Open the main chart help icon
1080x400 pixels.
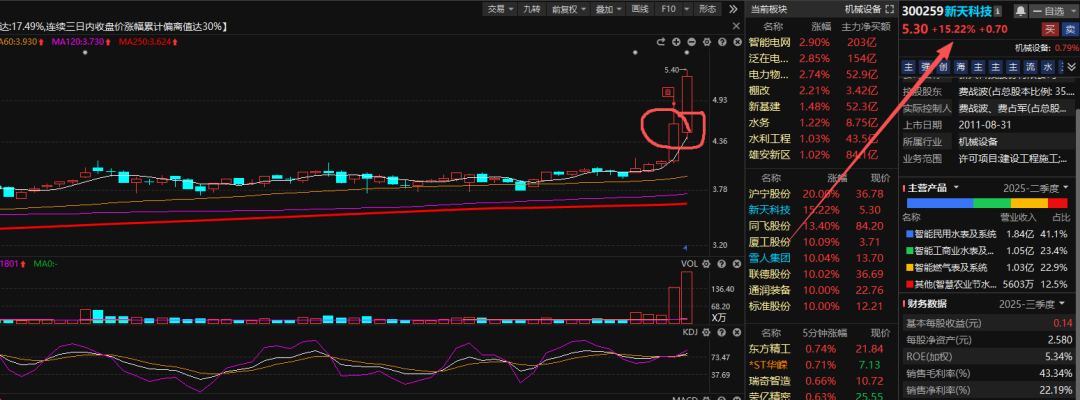[x=720, y=42]
